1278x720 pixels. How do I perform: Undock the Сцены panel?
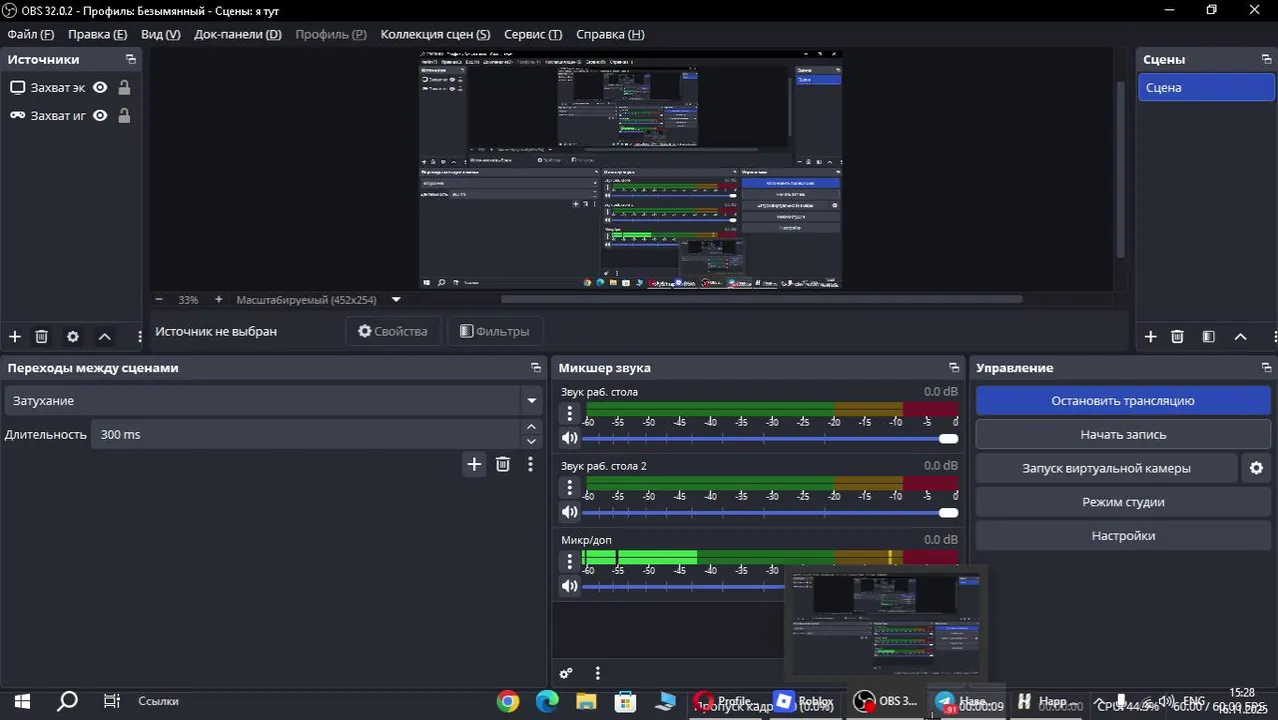(x=1266, y=60)
